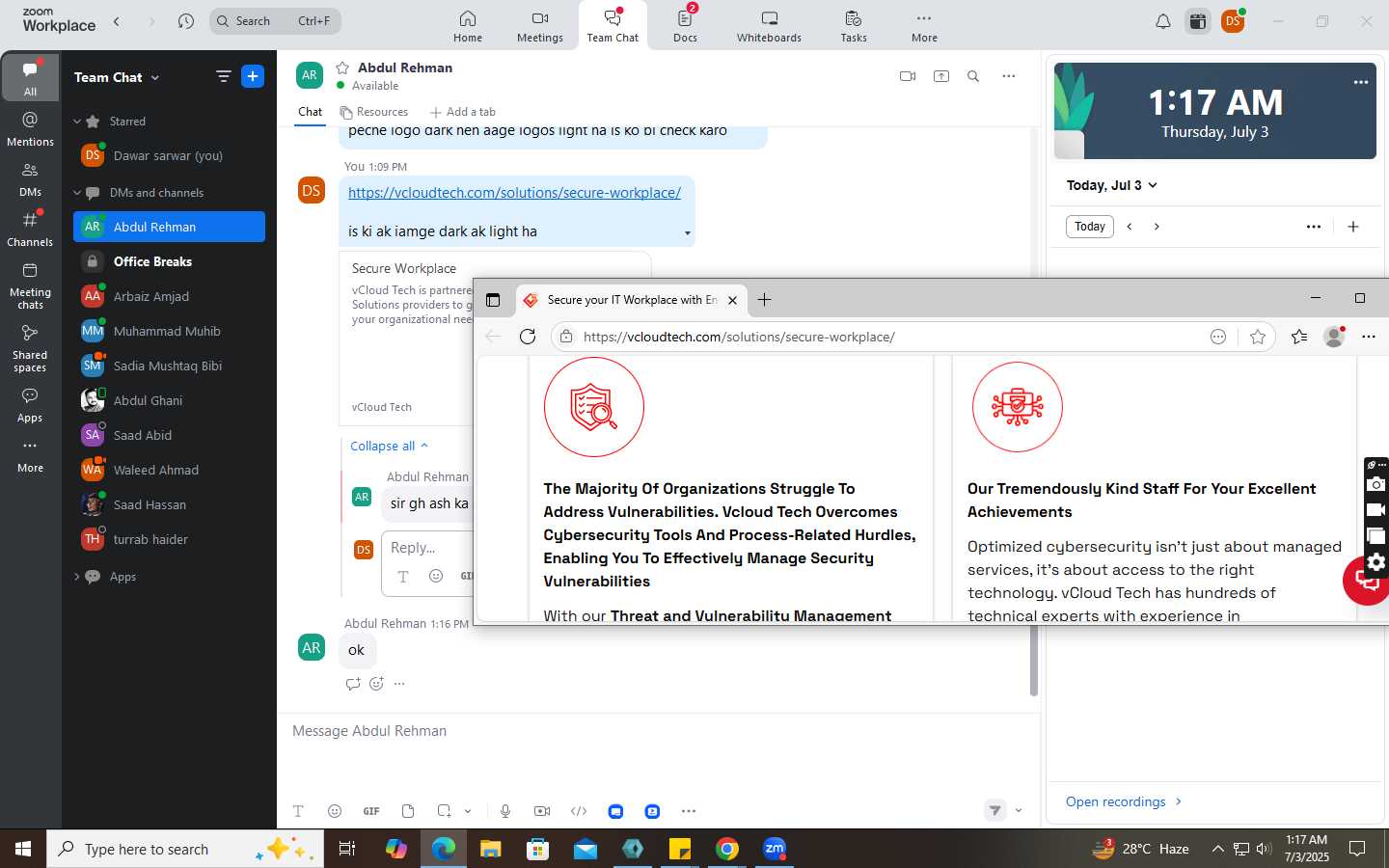Star the Abdul Rehman chat
The width and height of the screenshot is (1389, 868).
[341, 68]
